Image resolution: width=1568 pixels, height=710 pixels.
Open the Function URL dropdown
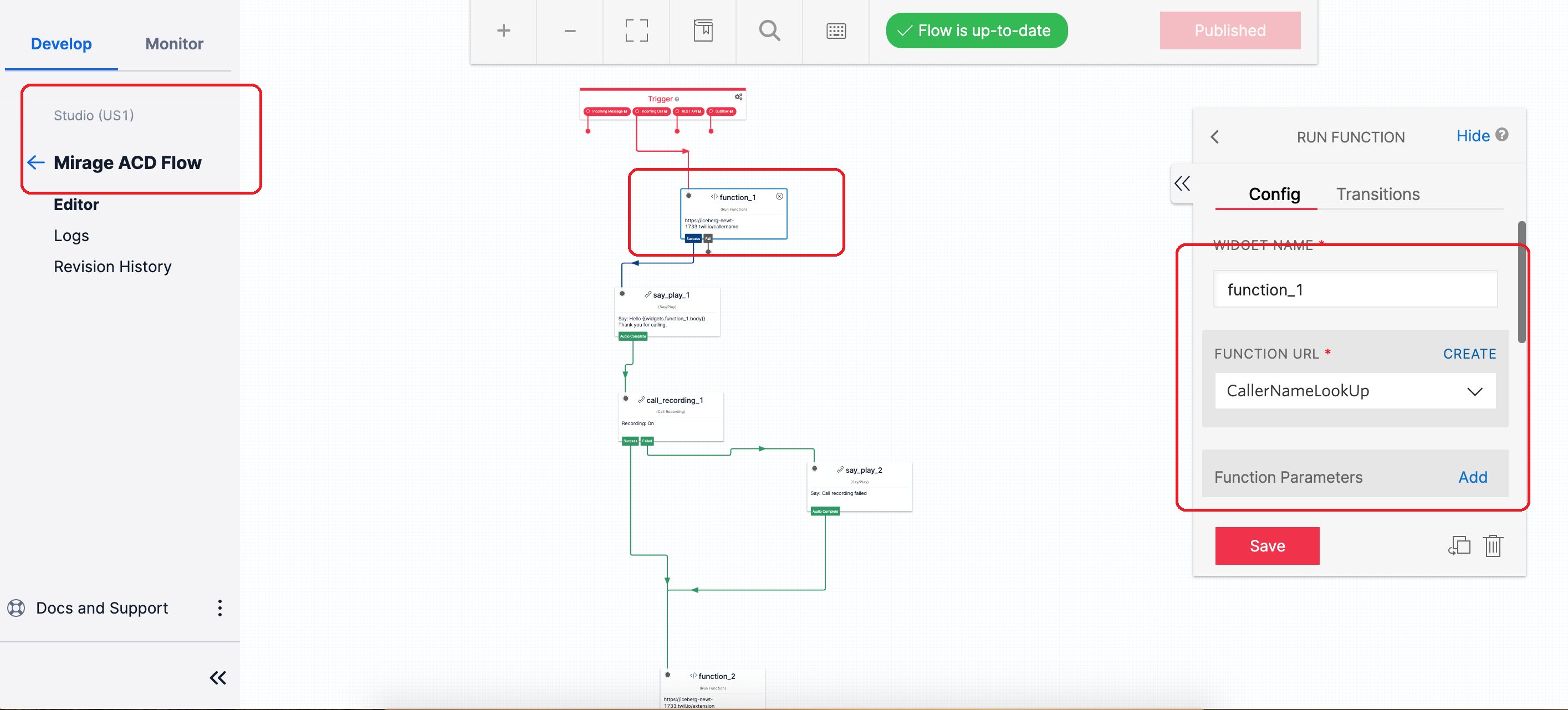(1355, 391)
